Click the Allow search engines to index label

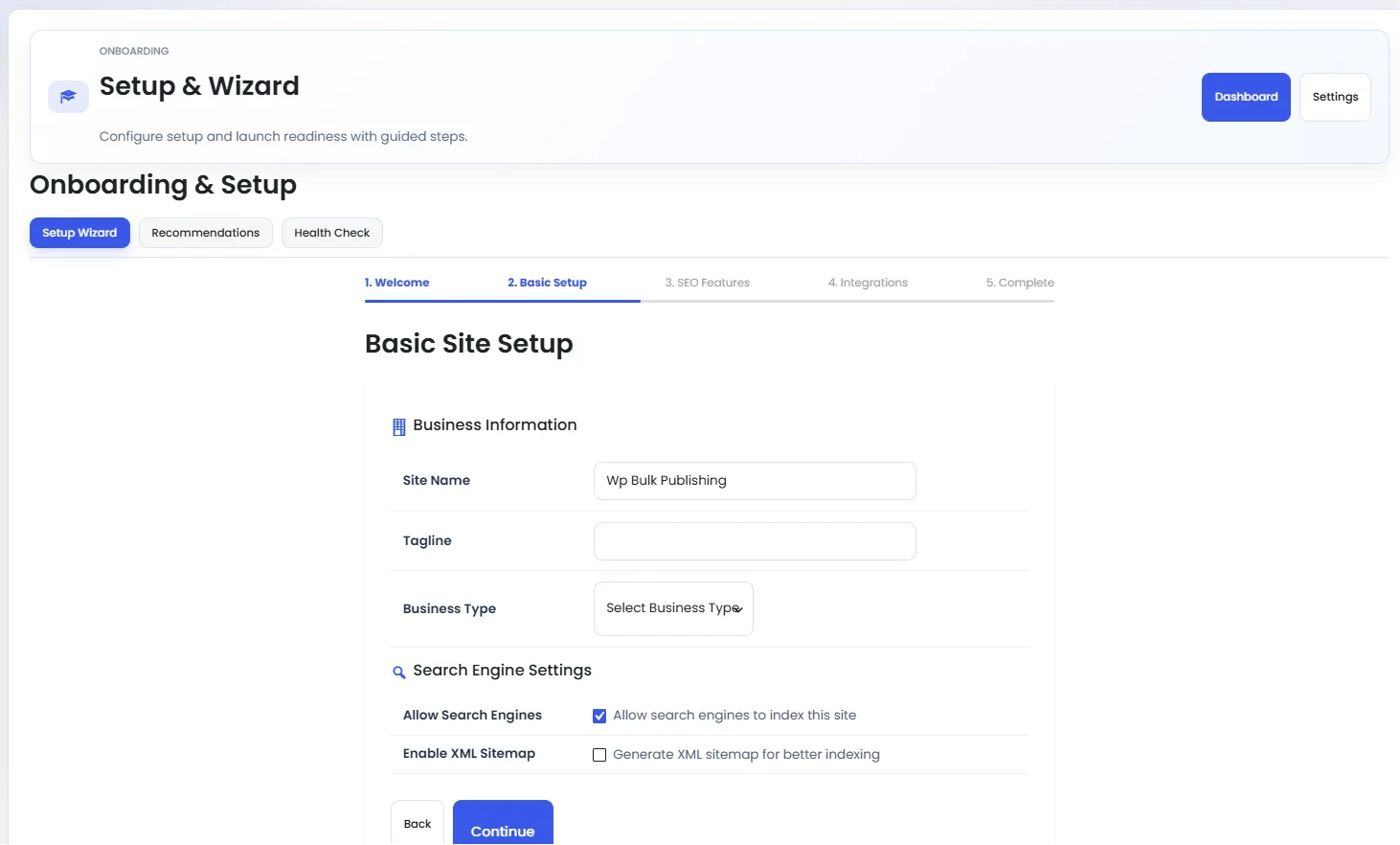[734, 716]
